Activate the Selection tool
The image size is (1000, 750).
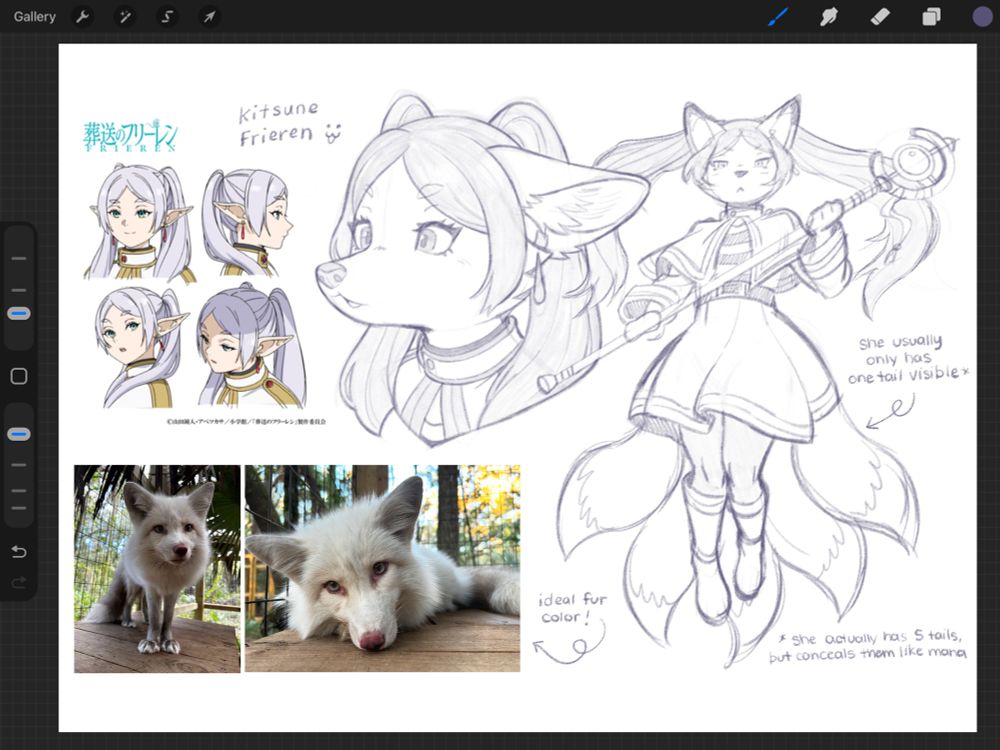[x=167, y=17]
